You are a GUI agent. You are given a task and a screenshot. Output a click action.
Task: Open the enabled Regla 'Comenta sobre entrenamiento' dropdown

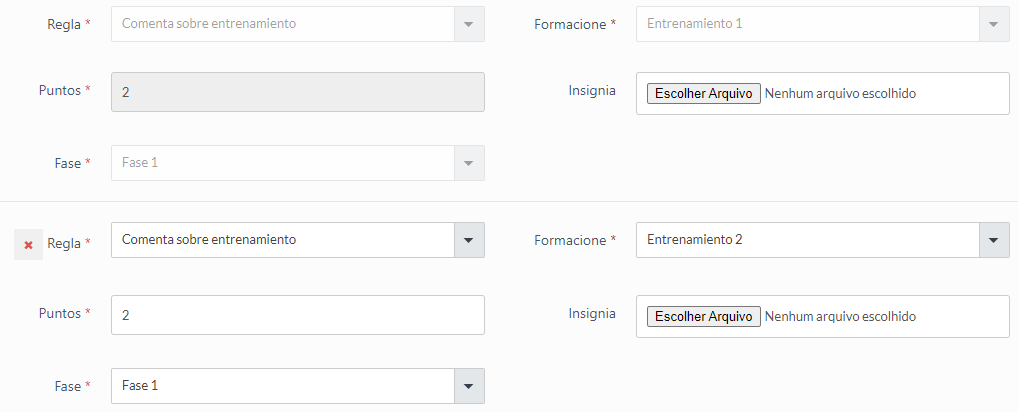(x=282, y=240)
